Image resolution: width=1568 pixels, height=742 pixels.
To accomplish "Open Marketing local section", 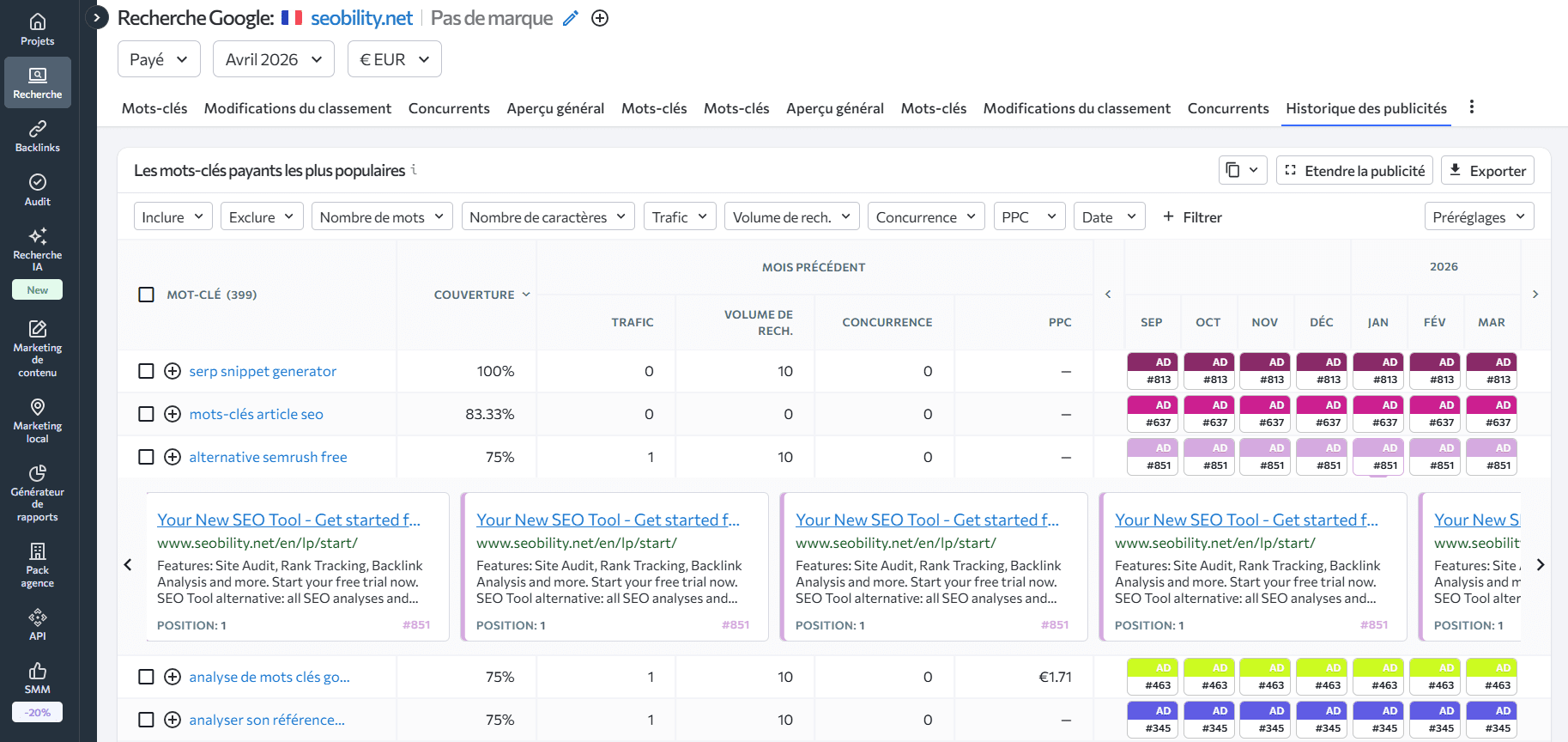I will [37, 421].
